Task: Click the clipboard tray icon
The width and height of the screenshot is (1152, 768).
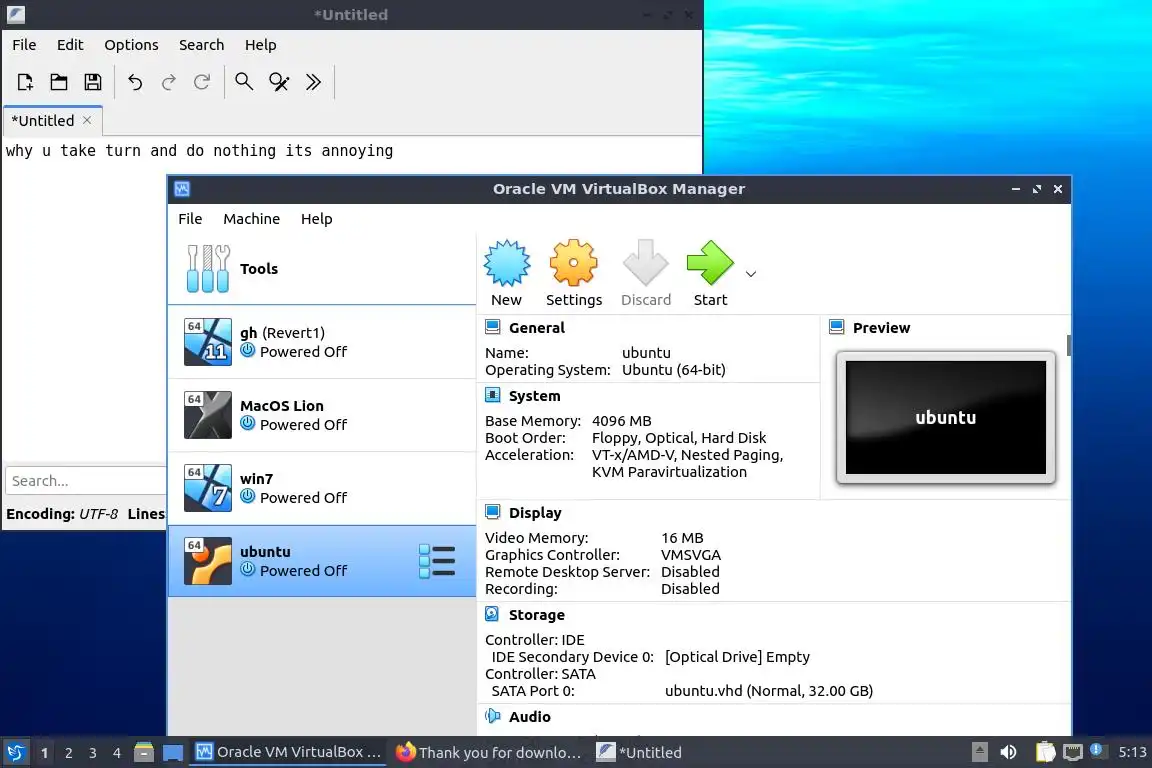Action: pyautogui.click(x=1045, y=752)
